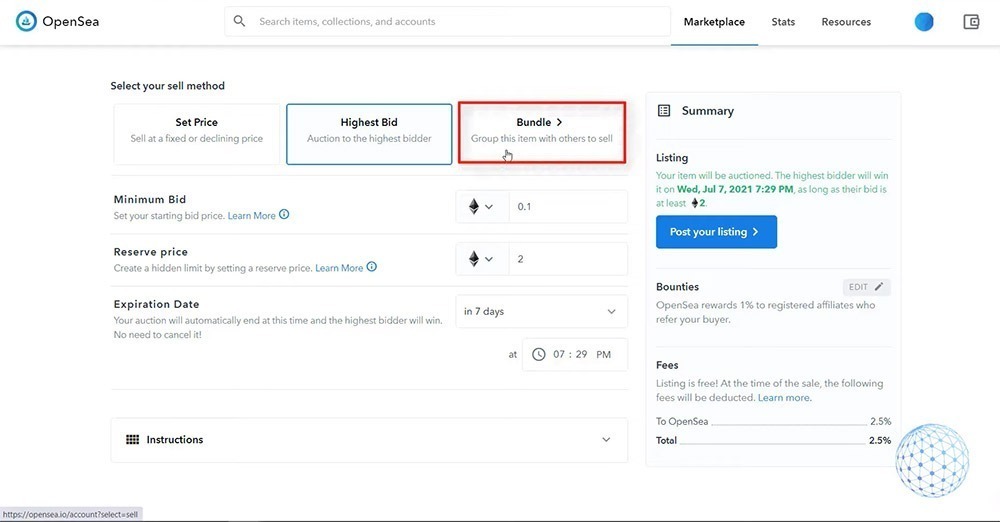The width and height of the screenshot is (1000, 522).
Task: Click the Reserve price info icon
Action: (x=372, y=267)
